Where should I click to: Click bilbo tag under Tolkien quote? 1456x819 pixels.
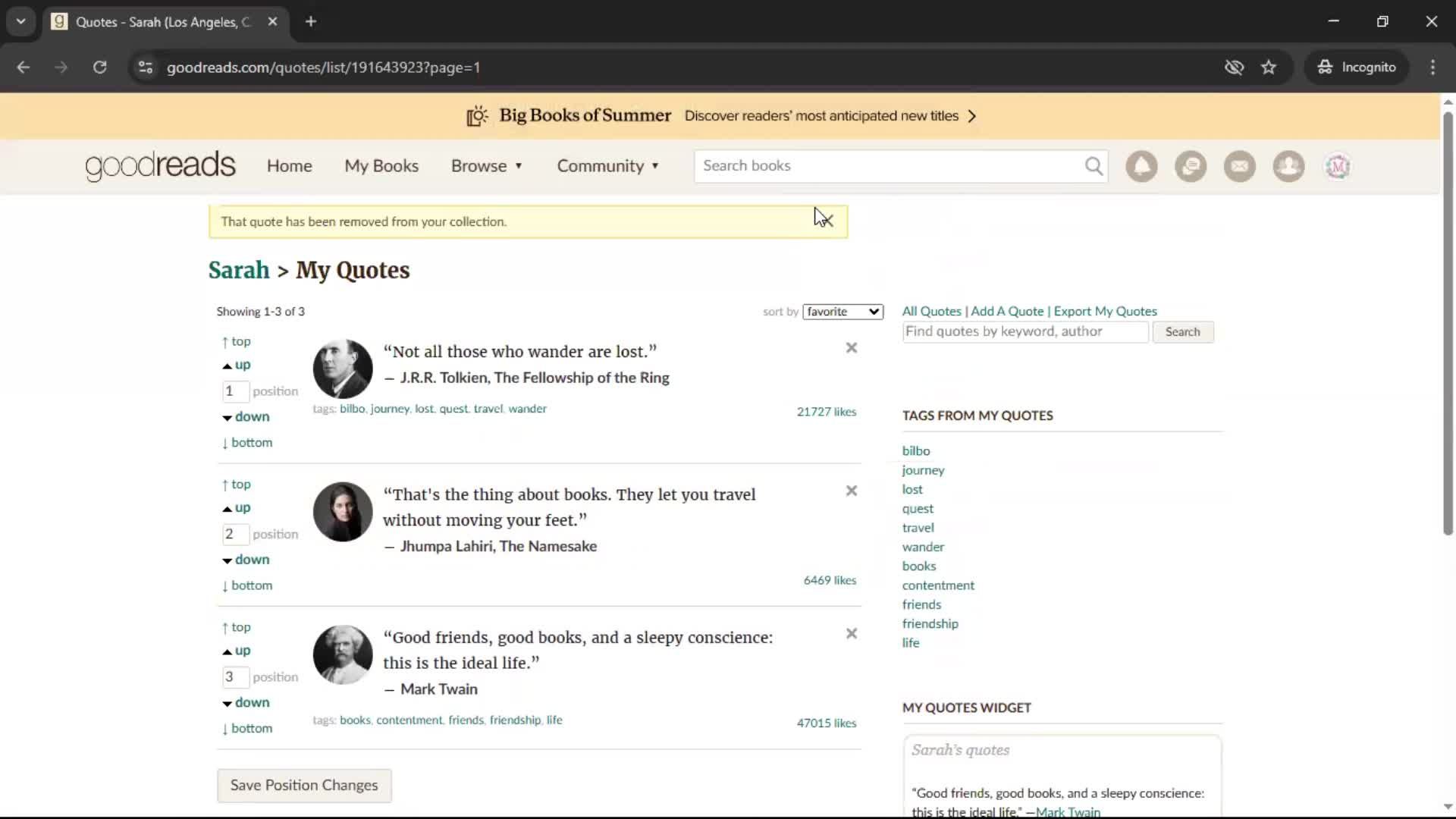(352, 409)
